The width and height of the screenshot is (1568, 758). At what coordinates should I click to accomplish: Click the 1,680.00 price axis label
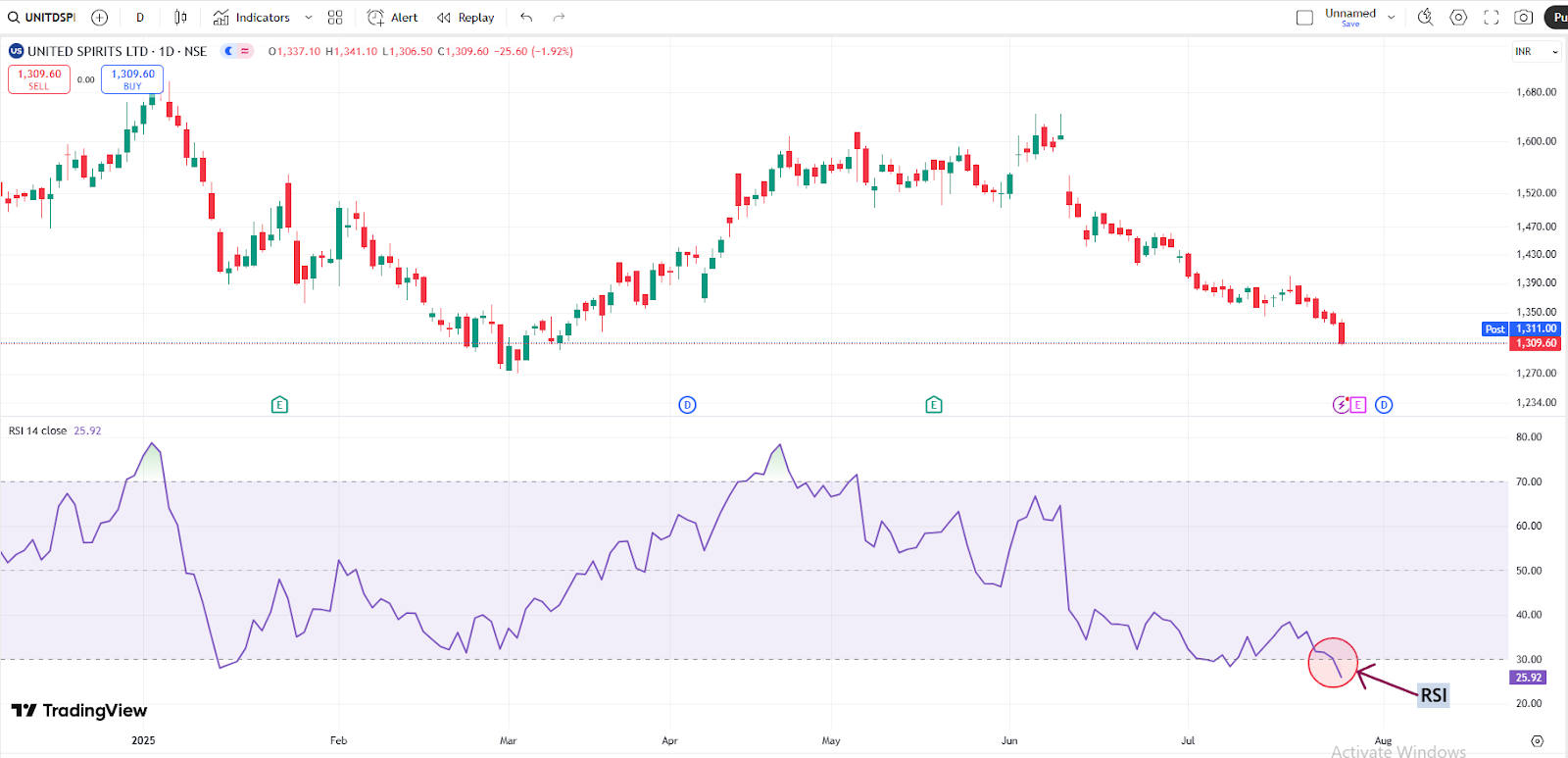1536,92
